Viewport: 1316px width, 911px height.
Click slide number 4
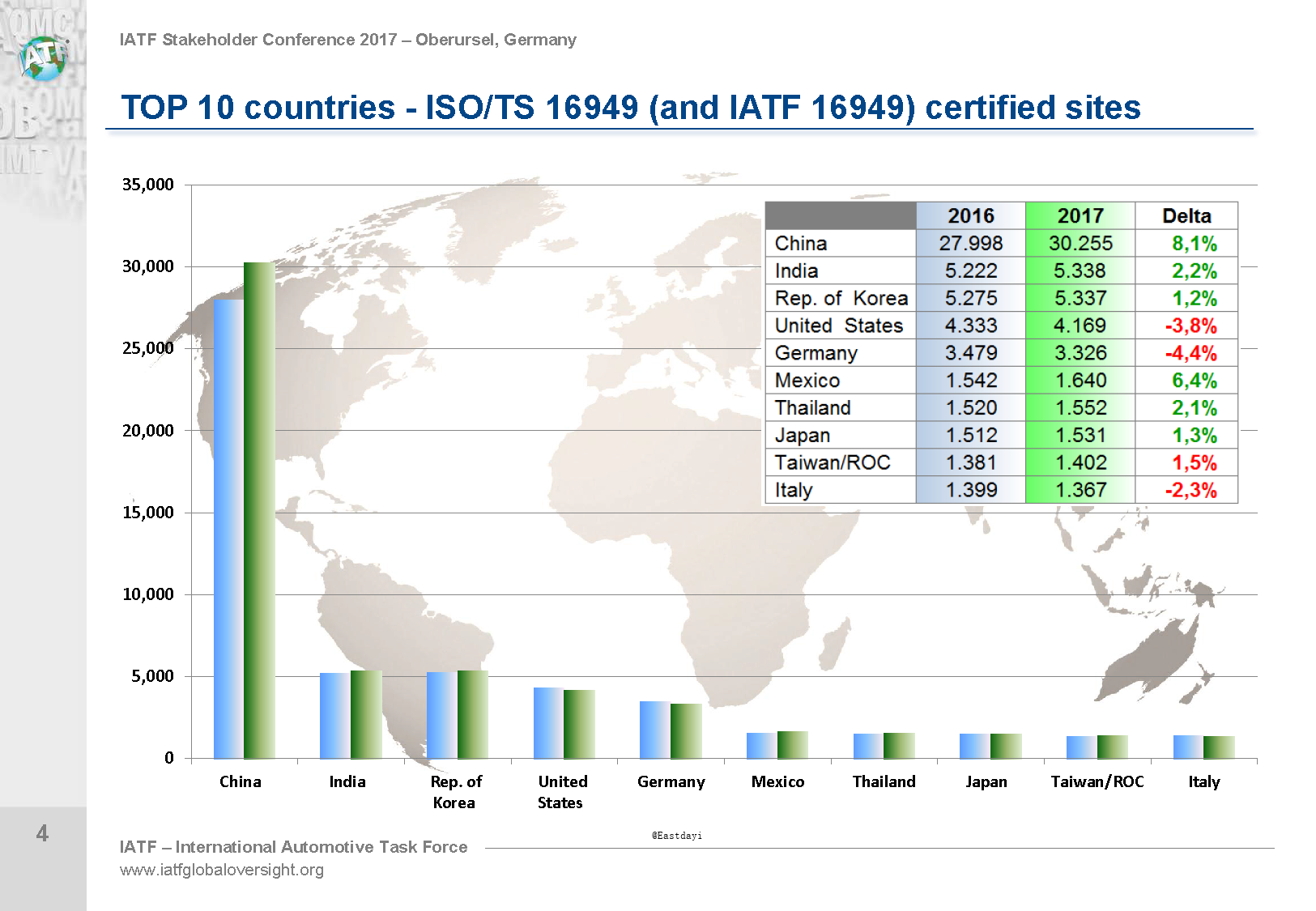pyautogui.click(x=42, y=833)
